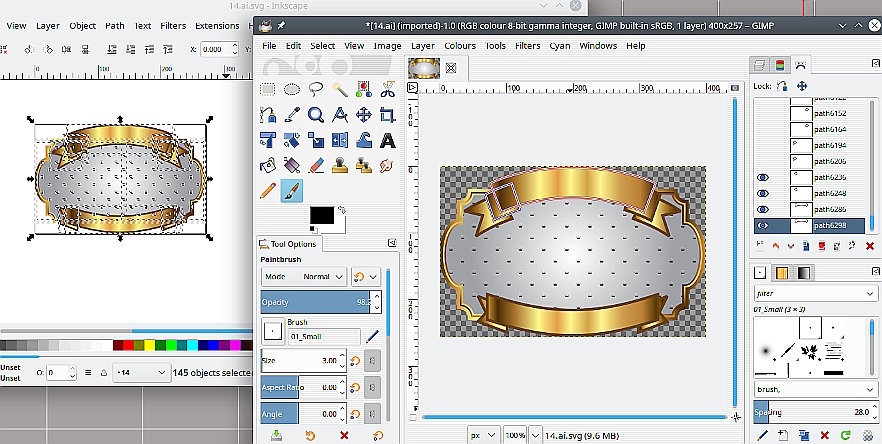Click the Scissors Select tool
This screenshot has height=444, width=882.
[x=387, y=90]
